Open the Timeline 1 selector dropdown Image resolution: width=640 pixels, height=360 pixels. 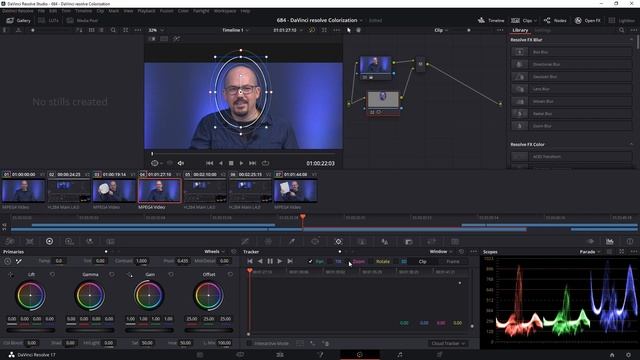pos(236,30)
